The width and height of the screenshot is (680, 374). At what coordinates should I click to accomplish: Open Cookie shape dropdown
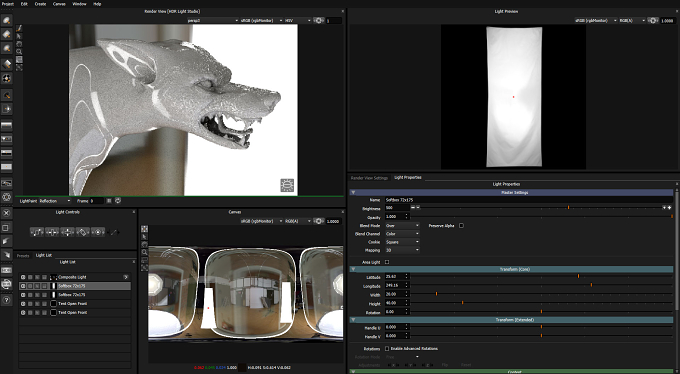(402, 242)
